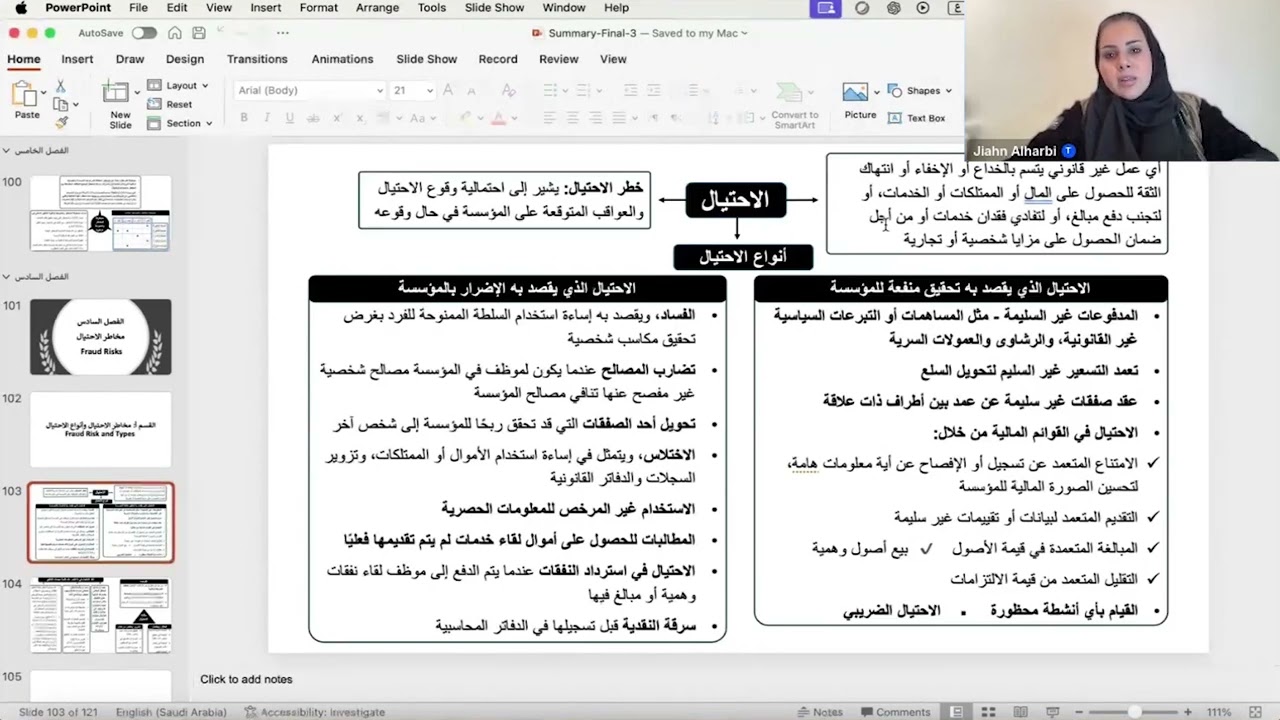
Task: Click the Home icon in title bar
Action: tap(175, 33)
